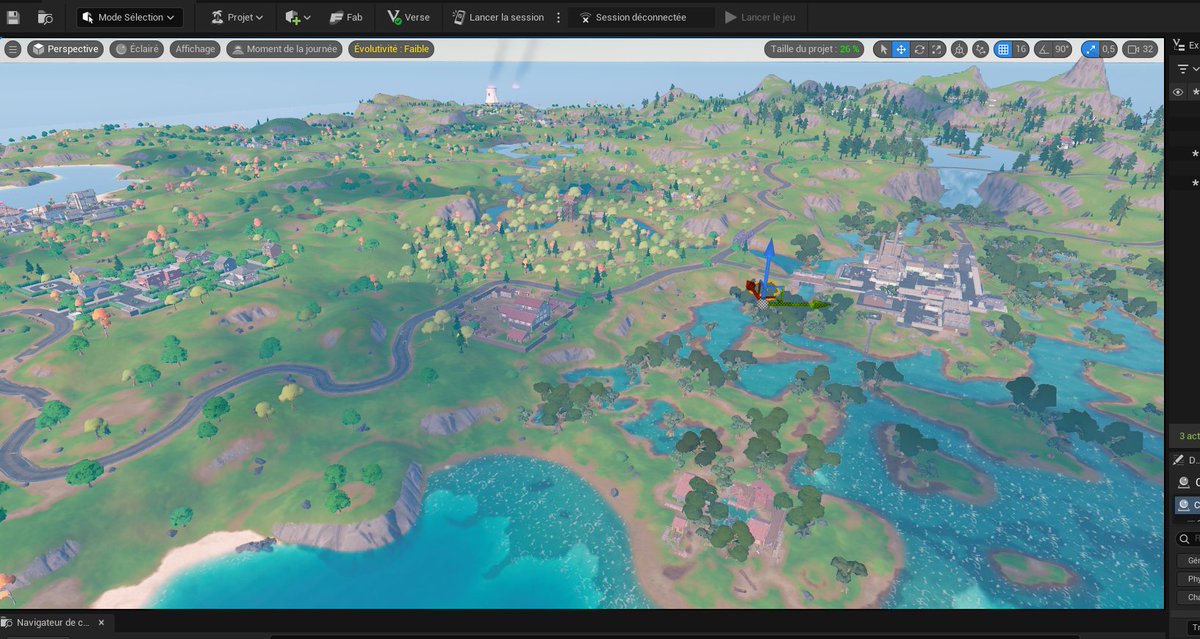This screenshot has height=639, width=1200.
Task: Select the scale tool
Action: click(x=937, y=49)
